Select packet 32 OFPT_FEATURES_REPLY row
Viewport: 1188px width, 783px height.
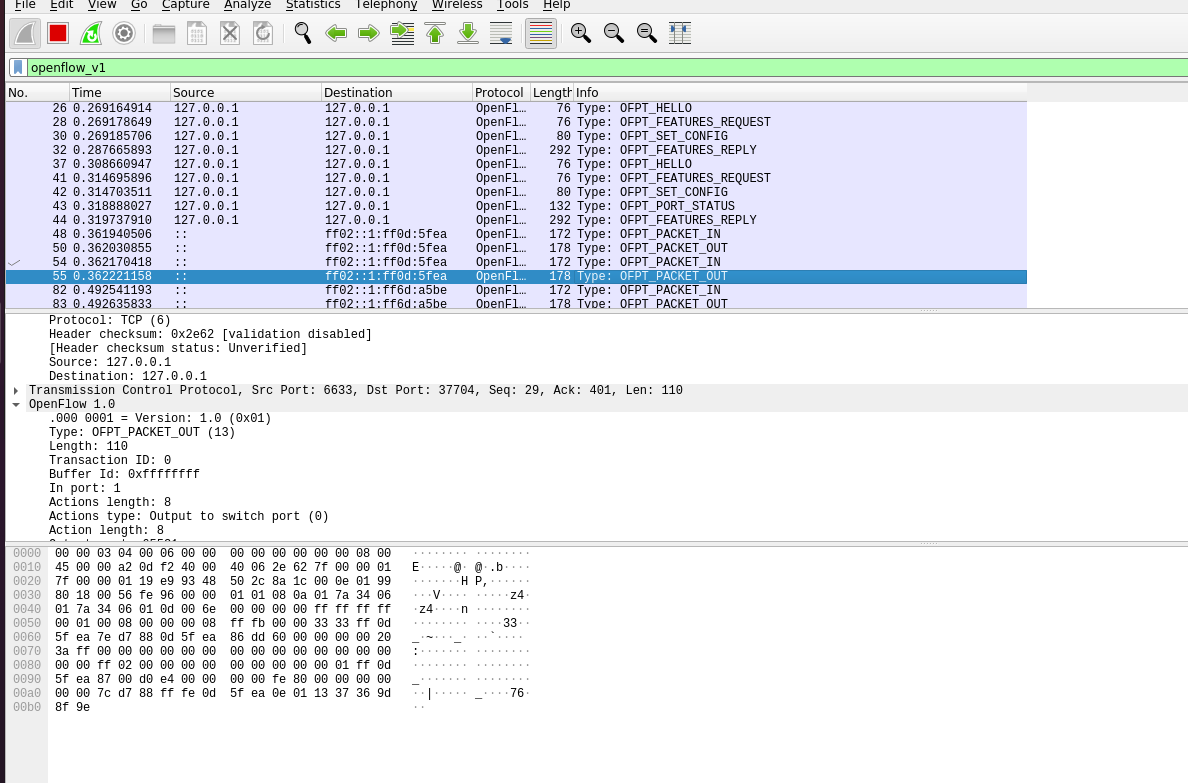[x=516, y=150]
